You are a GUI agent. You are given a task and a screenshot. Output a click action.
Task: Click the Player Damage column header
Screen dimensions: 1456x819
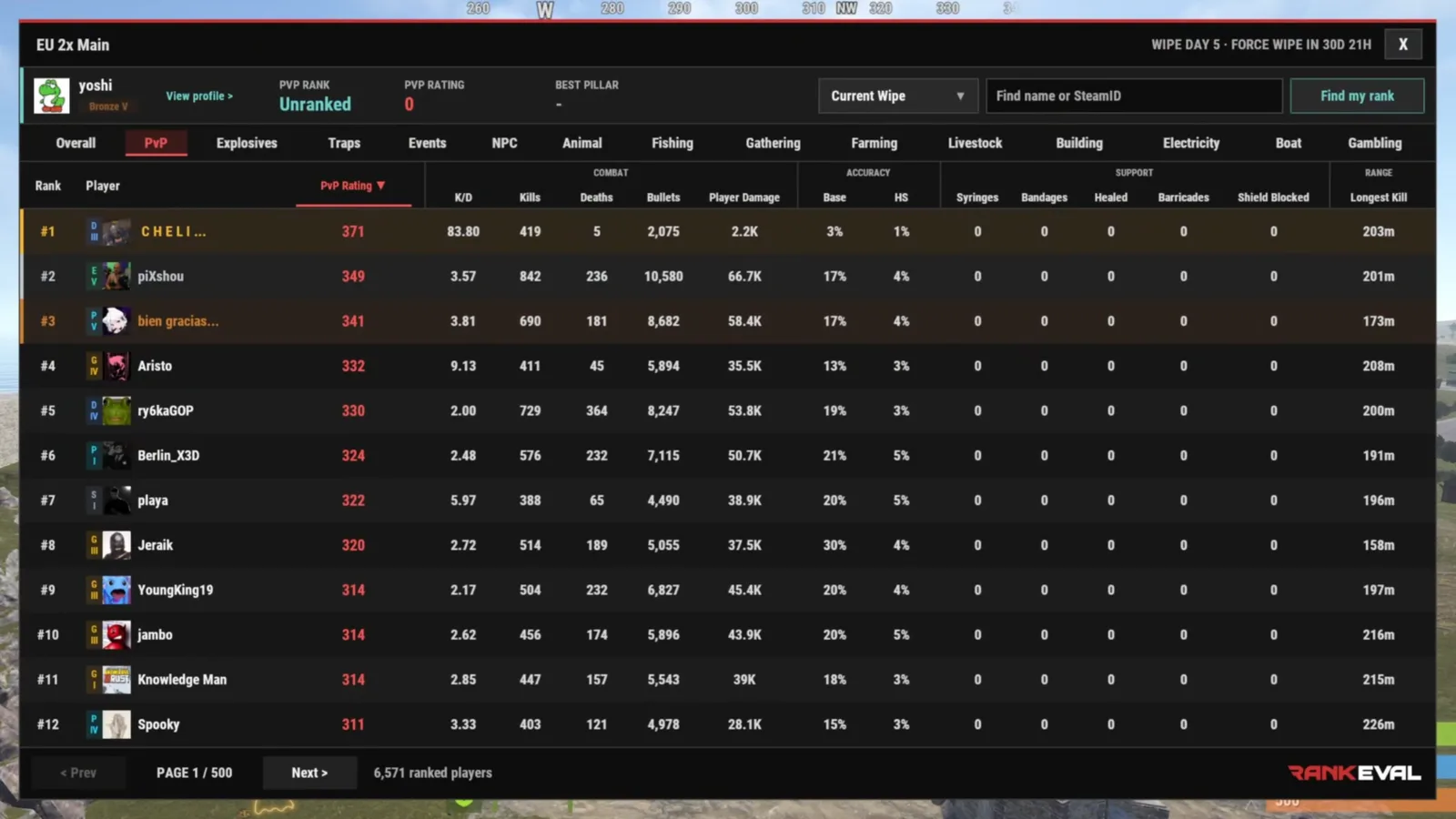point(744,197)
